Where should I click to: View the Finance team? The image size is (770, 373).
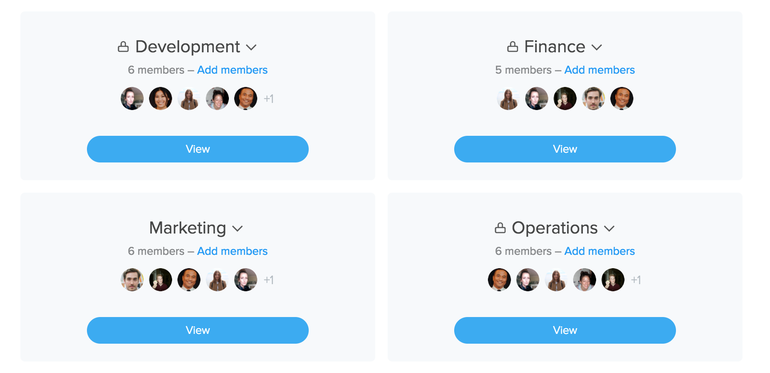565,149
